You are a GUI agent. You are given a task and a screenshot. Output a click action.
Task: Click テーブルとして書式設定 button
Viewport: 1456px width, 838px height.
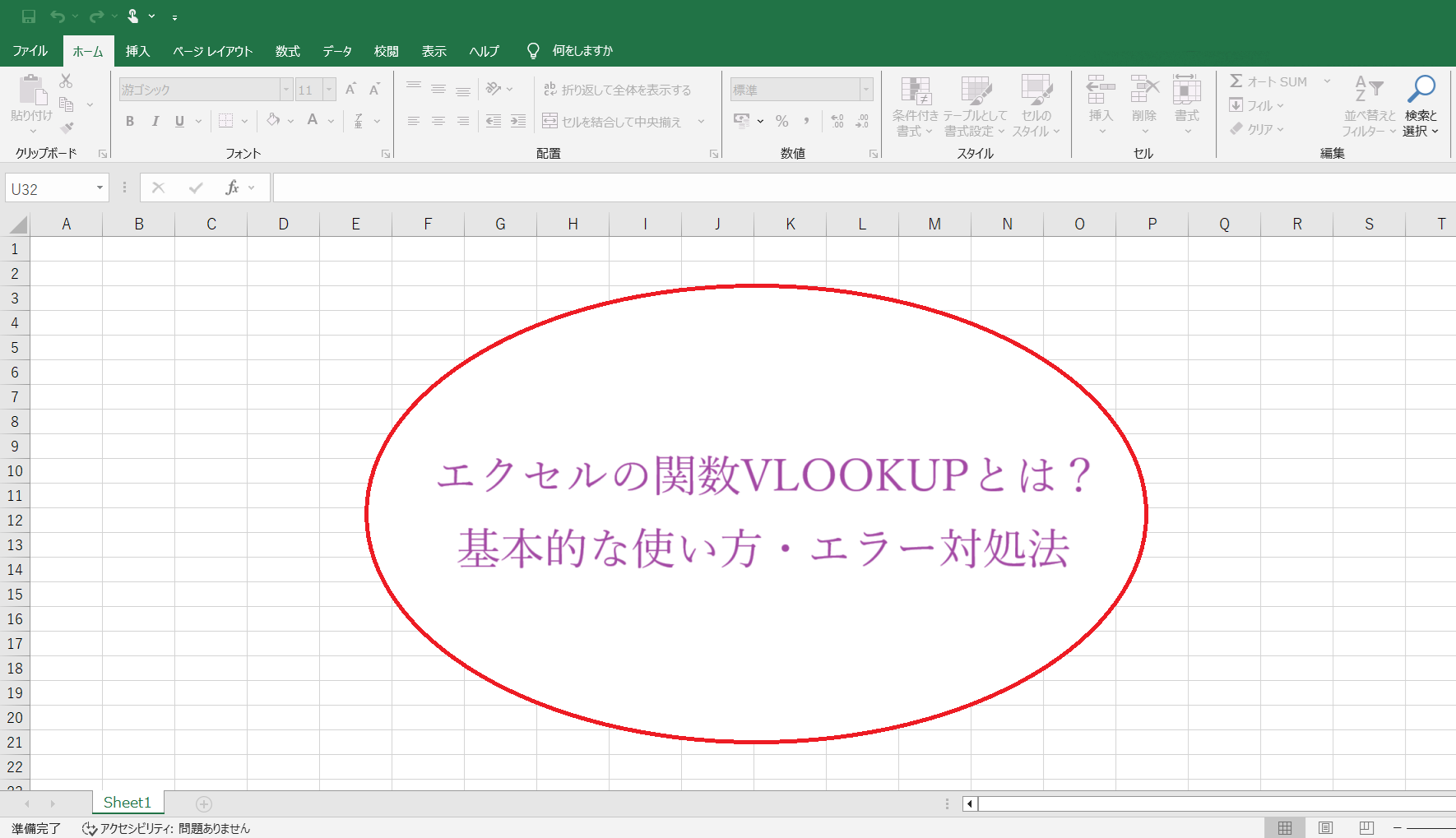click(x=975, y=107)
